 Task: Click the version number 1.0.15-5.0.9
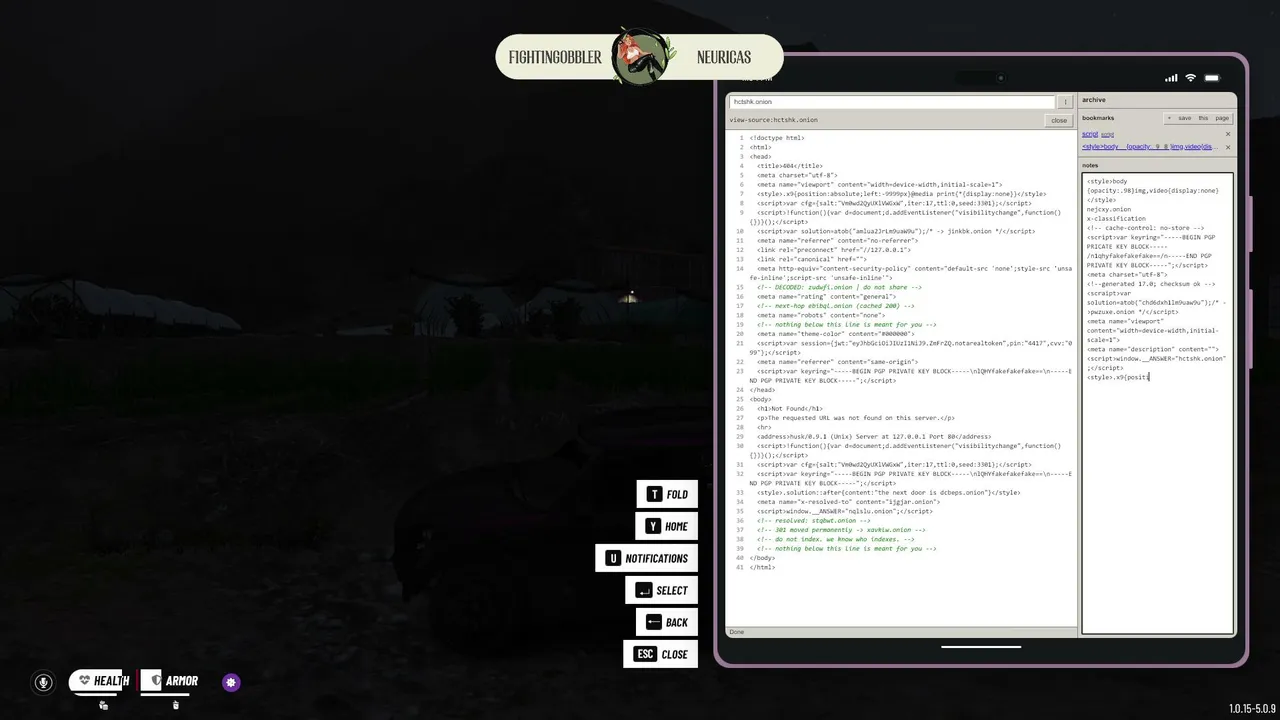coord(1252,709)
